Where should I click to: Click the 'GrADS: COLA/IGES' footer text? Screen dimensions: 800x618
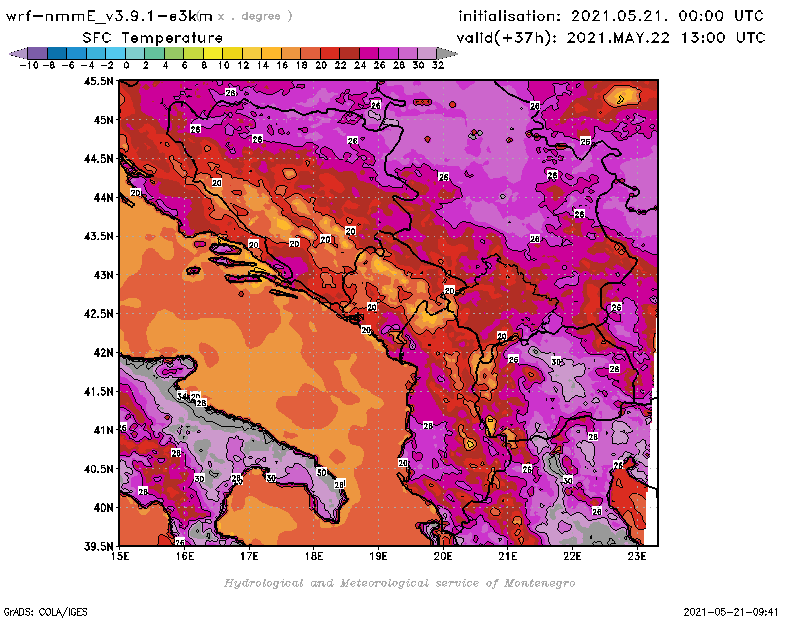(x=45, y=612)
